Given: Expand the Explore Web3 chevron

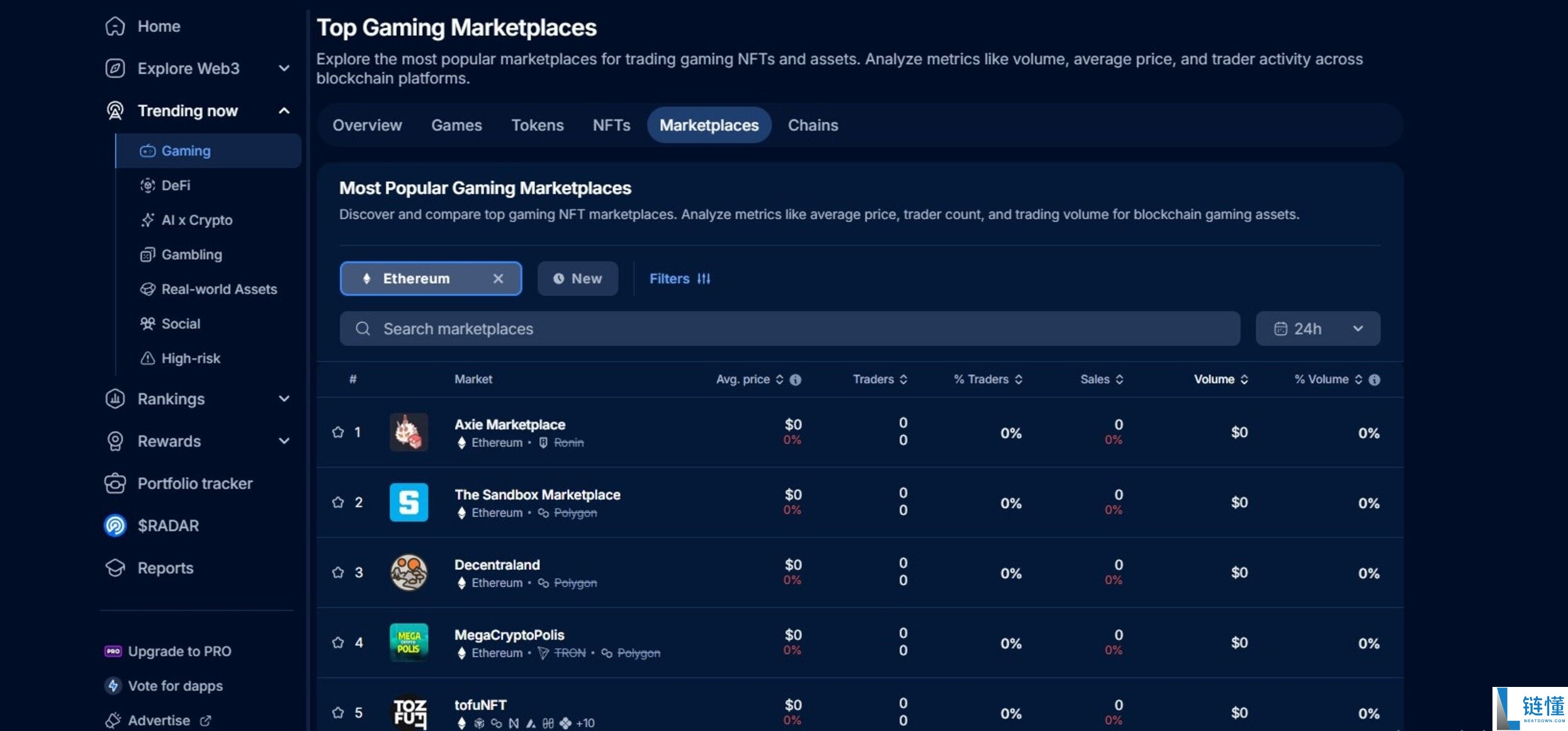Looking at the screenshot, I should click(285, 68).
